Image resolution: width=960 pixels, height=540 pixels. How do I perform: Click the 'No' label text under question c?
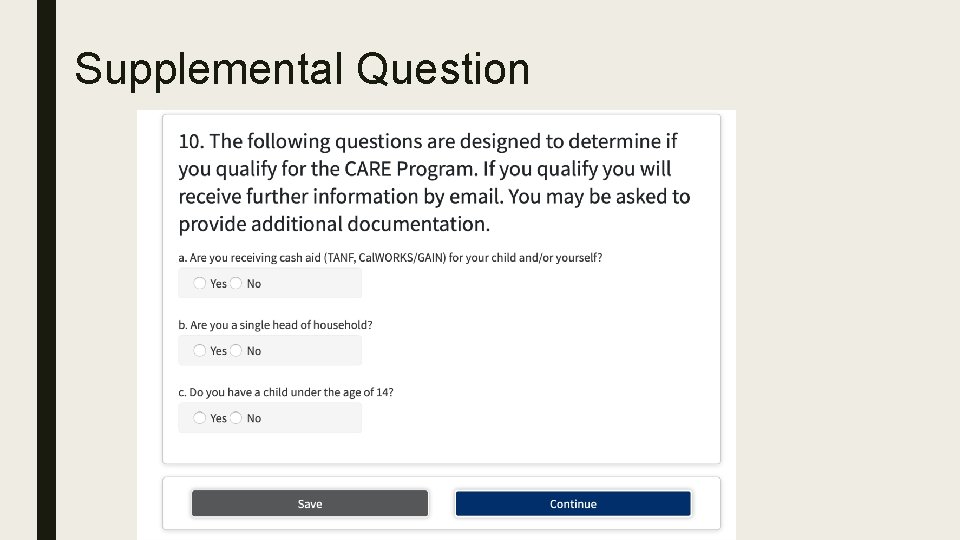point(254,418)
